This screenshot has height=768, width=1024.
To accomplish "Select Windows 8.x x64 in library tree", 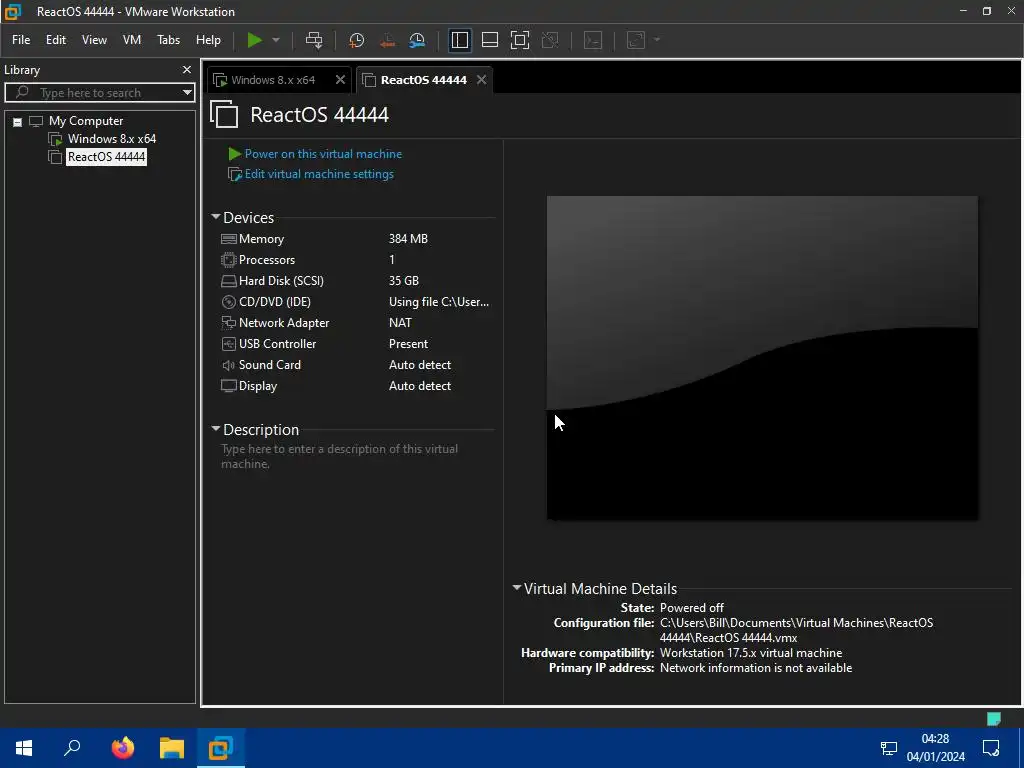I will [112, 139].
